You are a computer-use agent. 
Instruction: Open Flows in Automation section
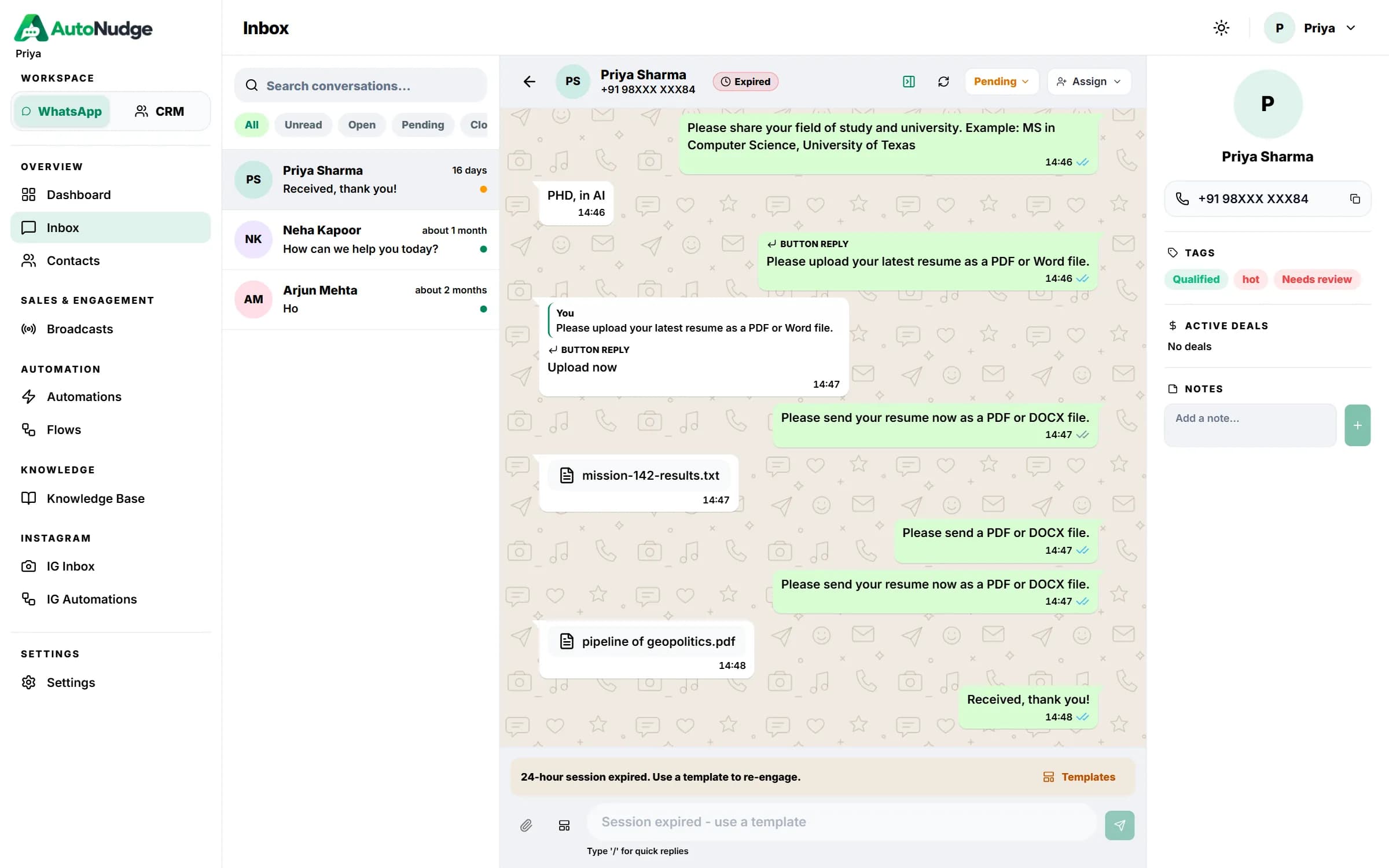[x=111, y=430]
